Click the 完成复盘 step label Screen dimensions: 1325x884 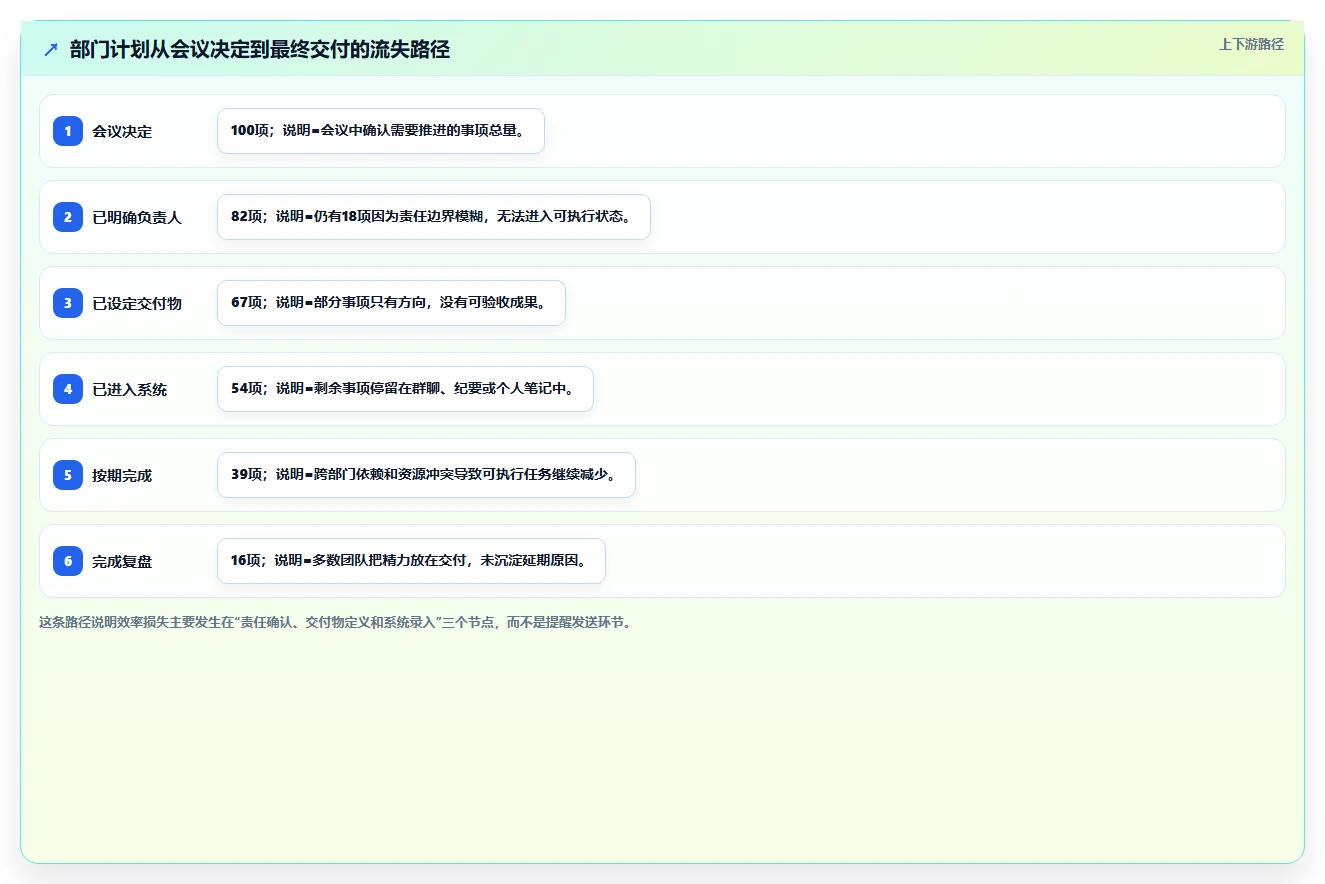point(122,561)
